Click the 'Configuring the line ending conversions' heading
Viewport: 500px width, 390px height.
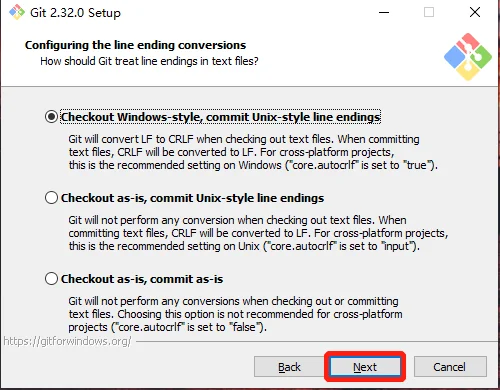(x=135, y=45)
